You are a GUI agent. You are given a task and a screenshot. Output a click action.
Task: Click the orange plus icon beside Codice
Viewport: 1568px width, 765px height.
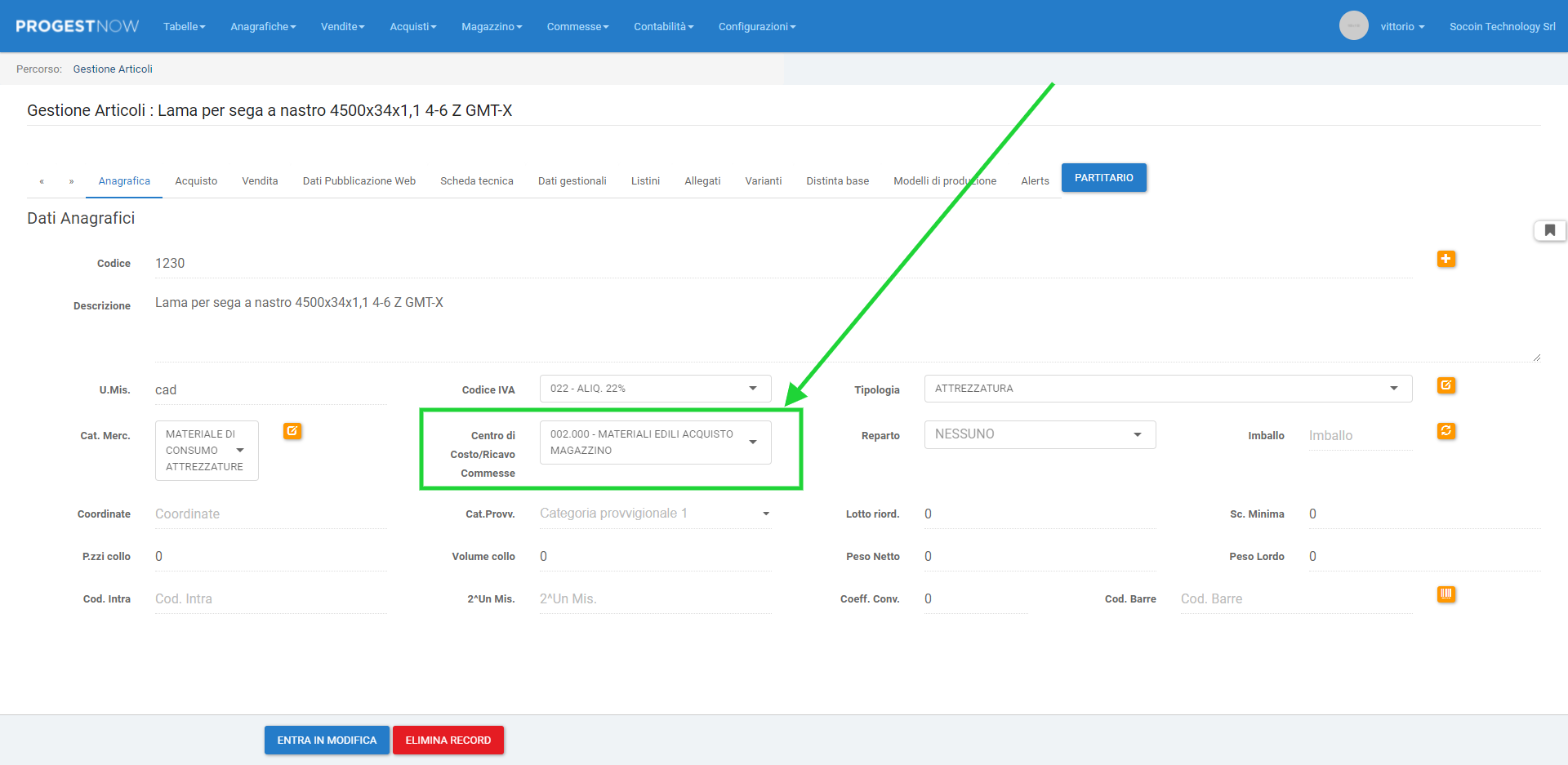[1445, 259]
